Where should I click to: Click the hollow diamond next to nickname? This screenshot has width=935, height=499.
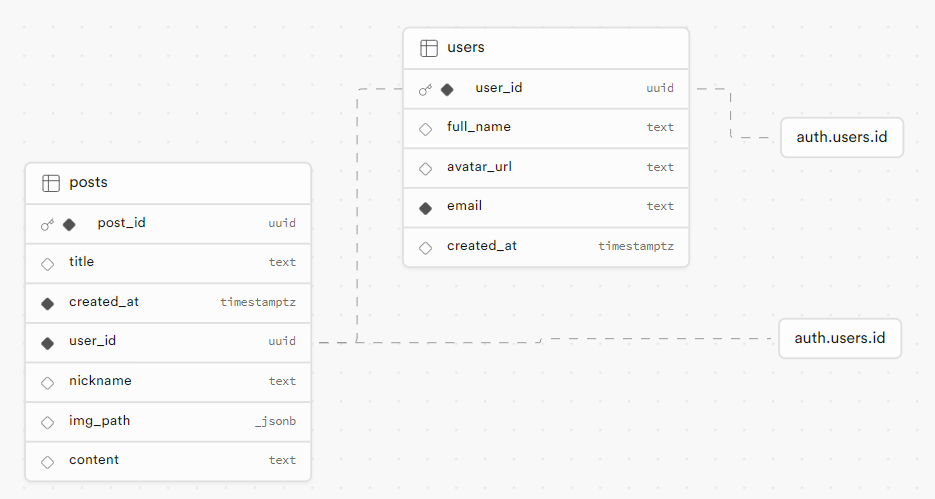tap(47, 383)
